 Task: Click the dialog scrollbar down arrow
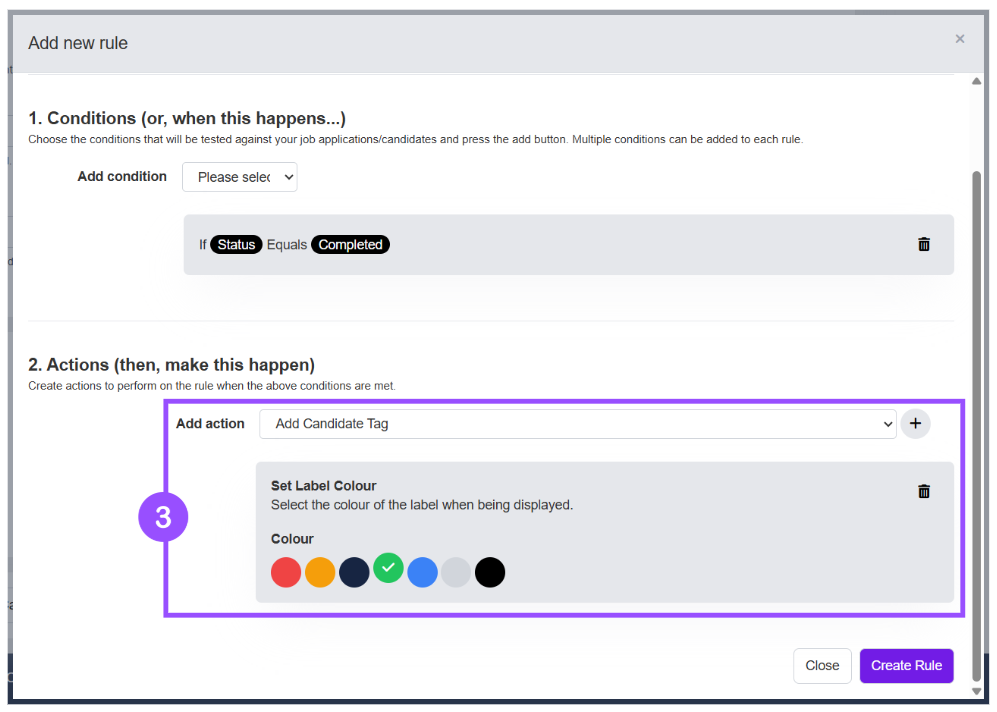pos(976,692)
